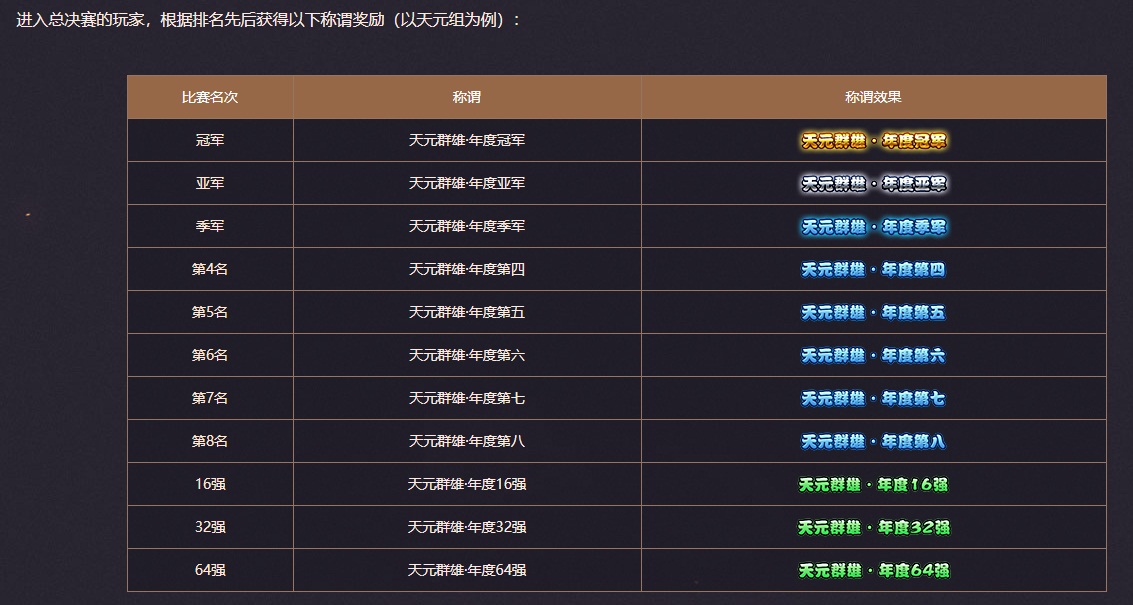Click the green 年度16强 effect badge
Viewport: 1133px width, 605px height.
pyautogui.click(x=873, y=485)
